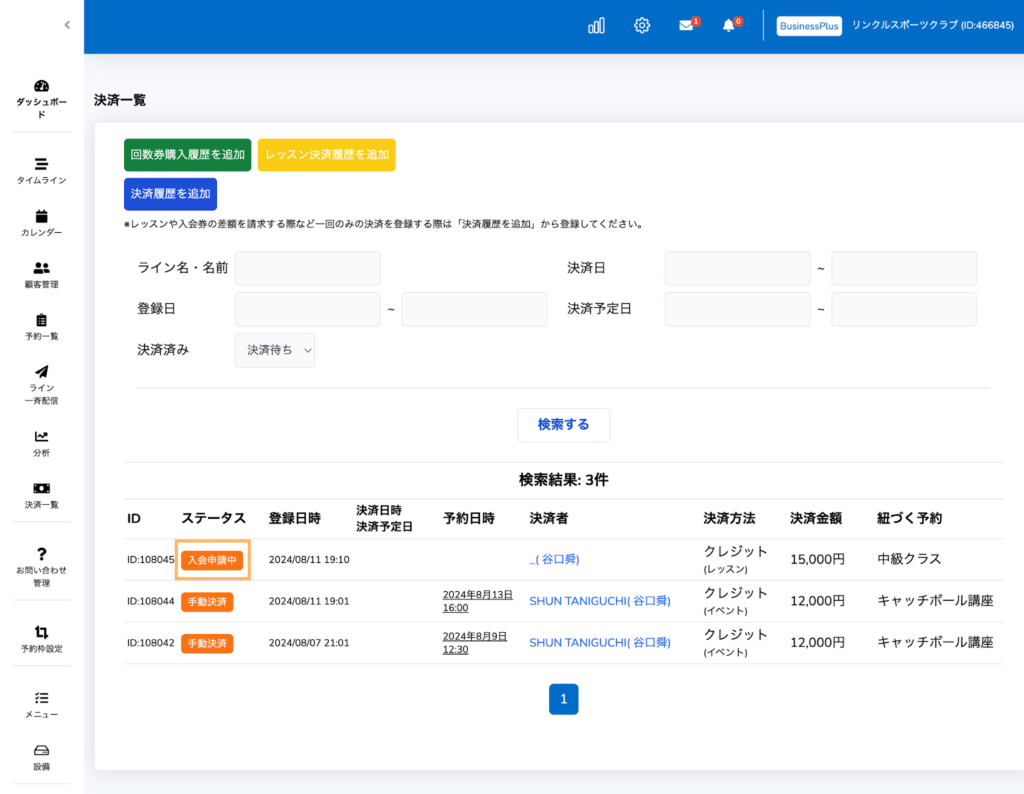Click the 検索結果: 3件 result count

(x=564, y=481)
